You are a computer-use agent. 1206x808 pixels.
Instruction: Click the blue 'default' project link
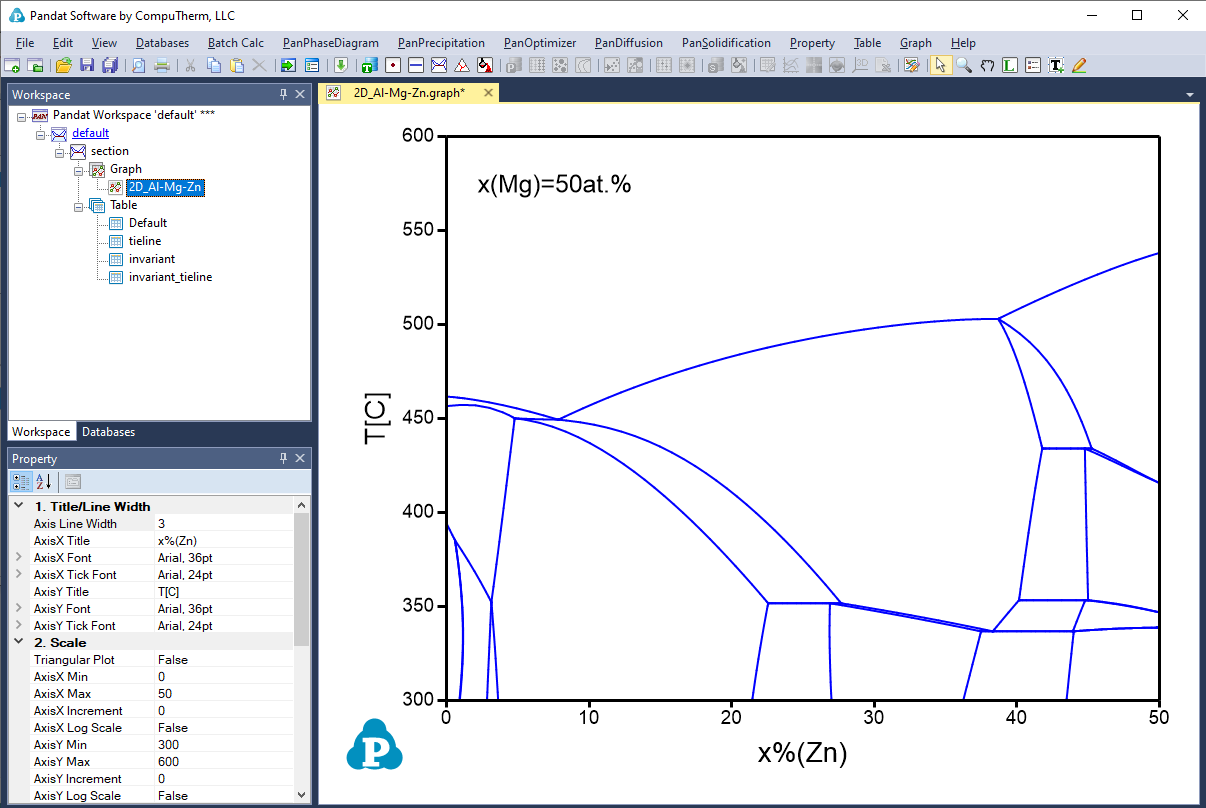pos(90,133)
